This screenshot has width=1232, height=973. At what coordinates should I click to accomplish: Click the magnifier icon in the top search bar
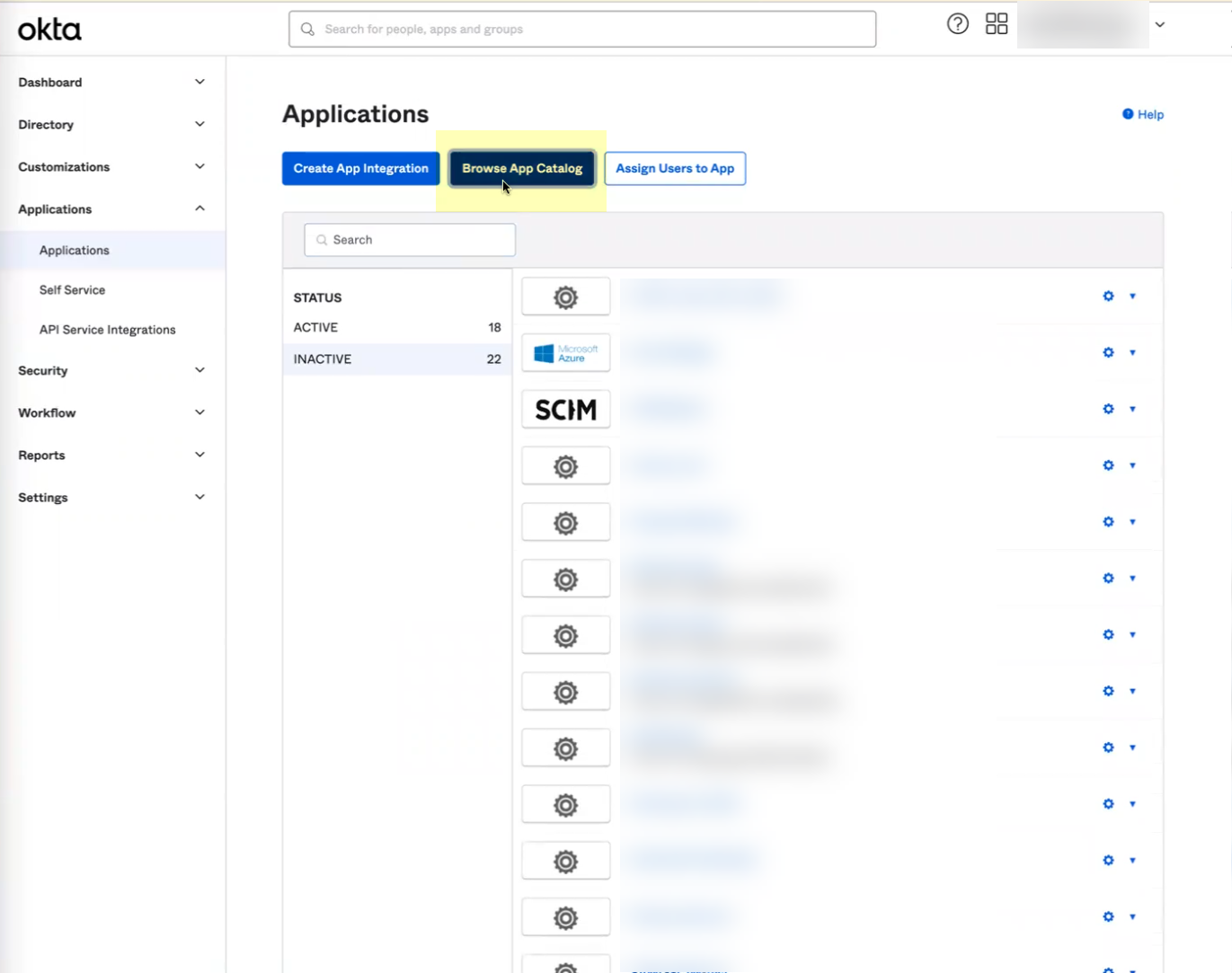point(306,29)
